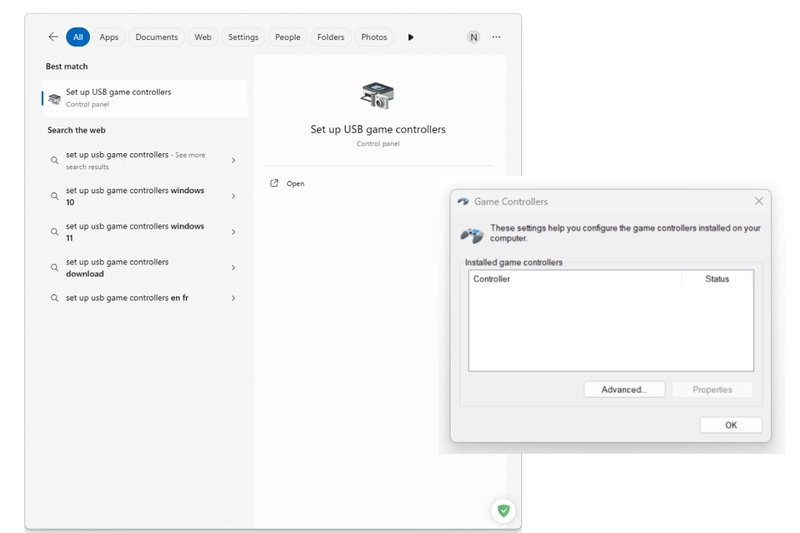Click the search icon beside 'download' suggestion
Screen dimensions: 800x533
[x=54, y=267]
